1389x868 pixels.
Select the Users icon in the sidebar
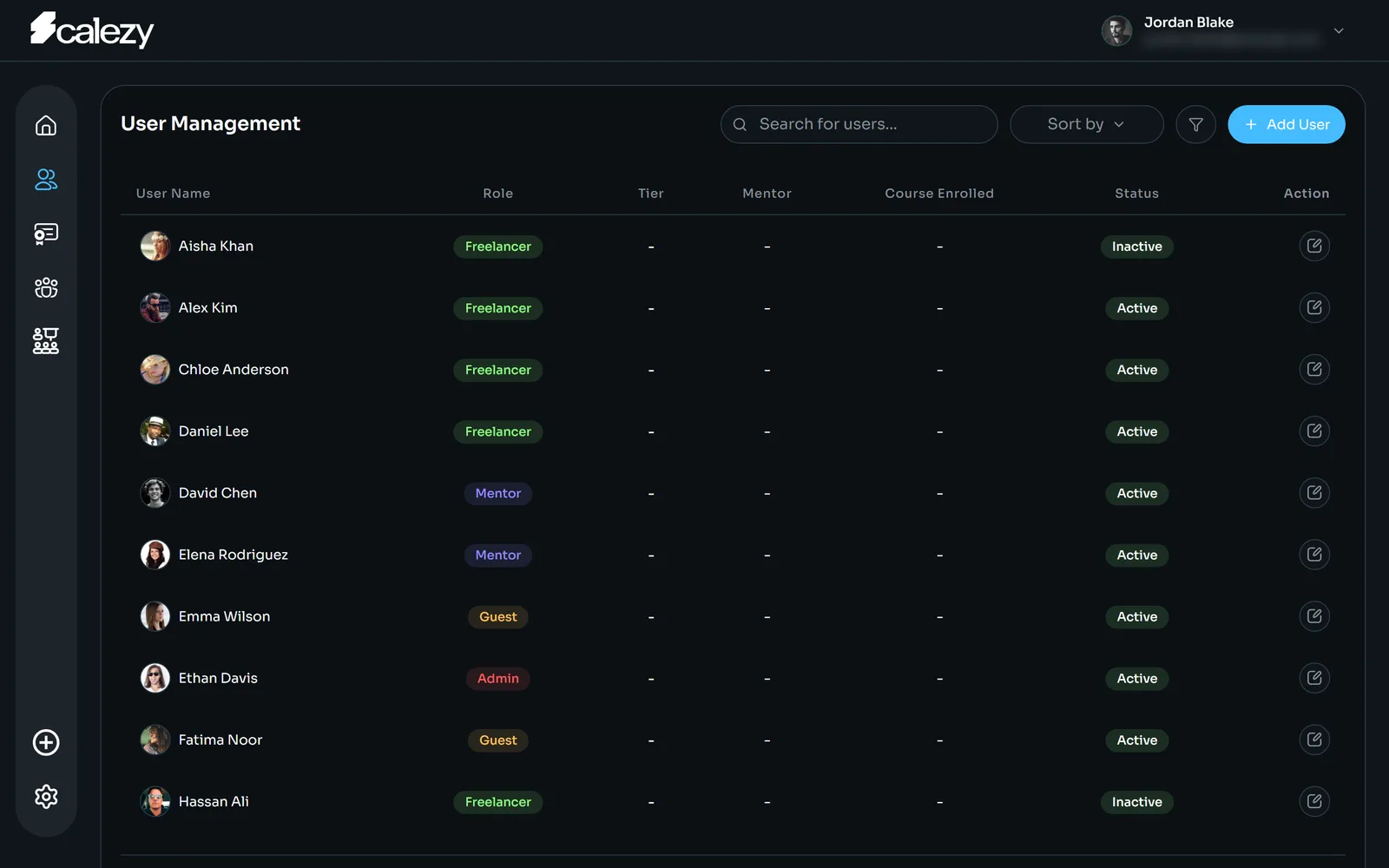pyautogui.click(x=46, y=180)
